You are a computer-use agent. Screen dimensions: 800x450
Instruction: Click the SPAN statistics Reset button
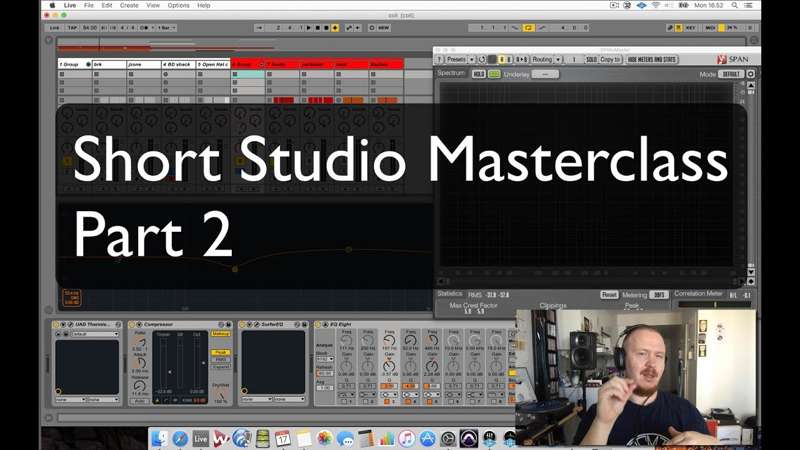click(609, 295)
